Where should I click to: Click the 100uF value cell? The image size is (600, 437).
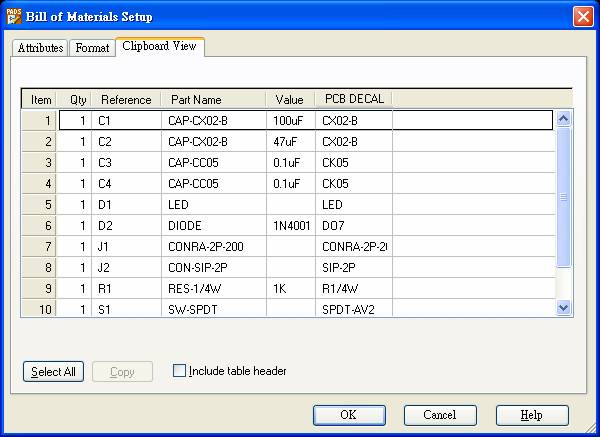tap(290, 120)
